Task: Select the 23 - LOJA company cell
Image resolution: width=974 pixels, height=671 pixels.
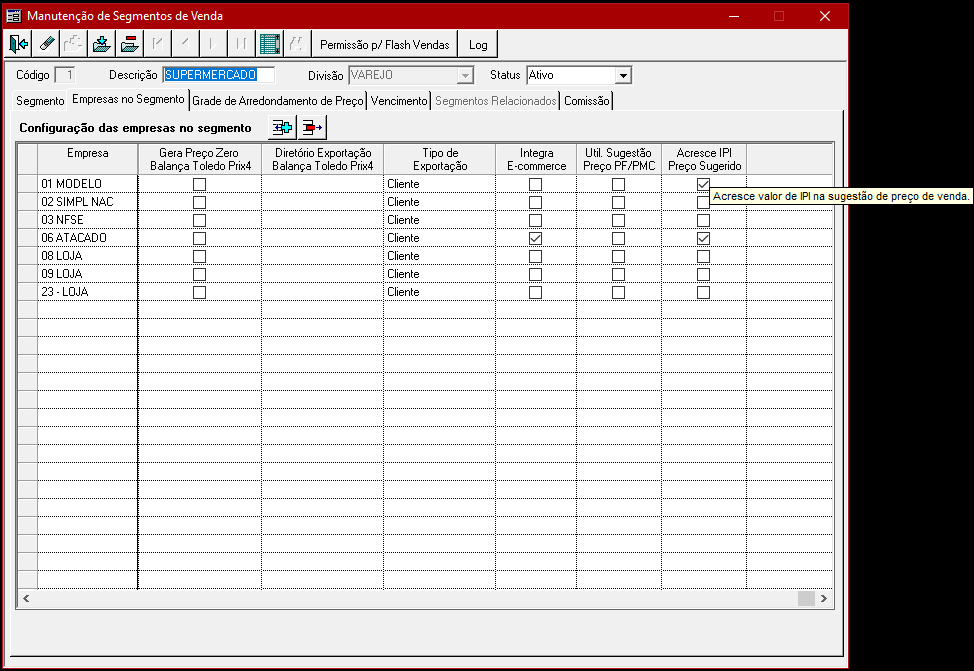Action: (88, 292)
